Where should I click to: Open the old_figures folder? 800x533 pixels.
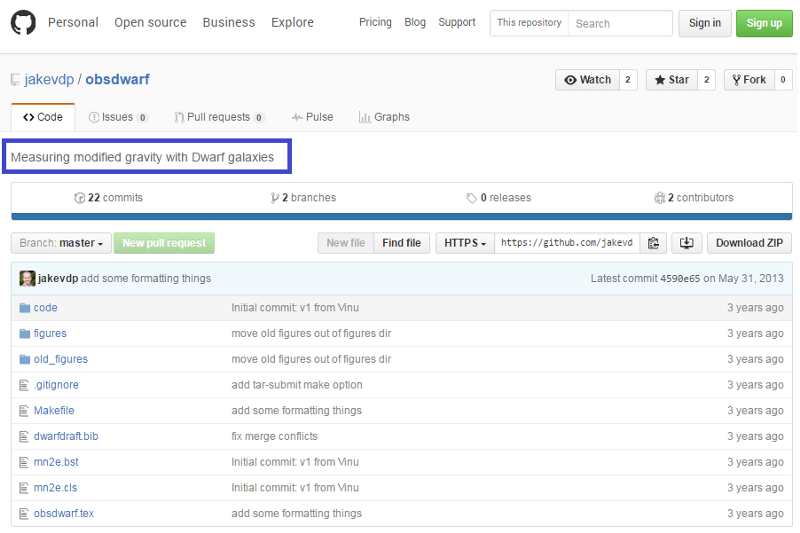61,360
